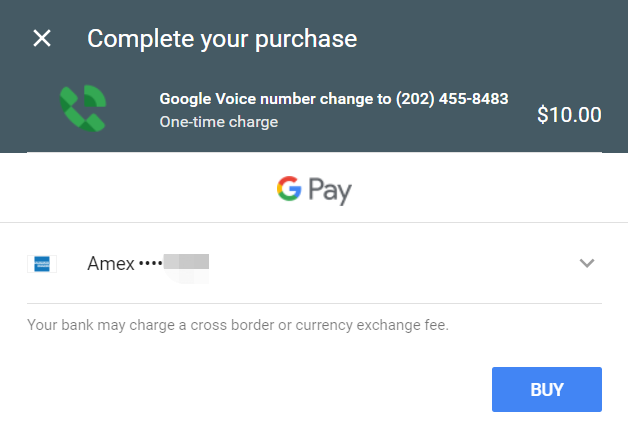Image resolution: width=628 pixels, height=437 pixels.
Task: Open the Amex payment method selector
Action: pyautogui.click(x=314, y=263)
